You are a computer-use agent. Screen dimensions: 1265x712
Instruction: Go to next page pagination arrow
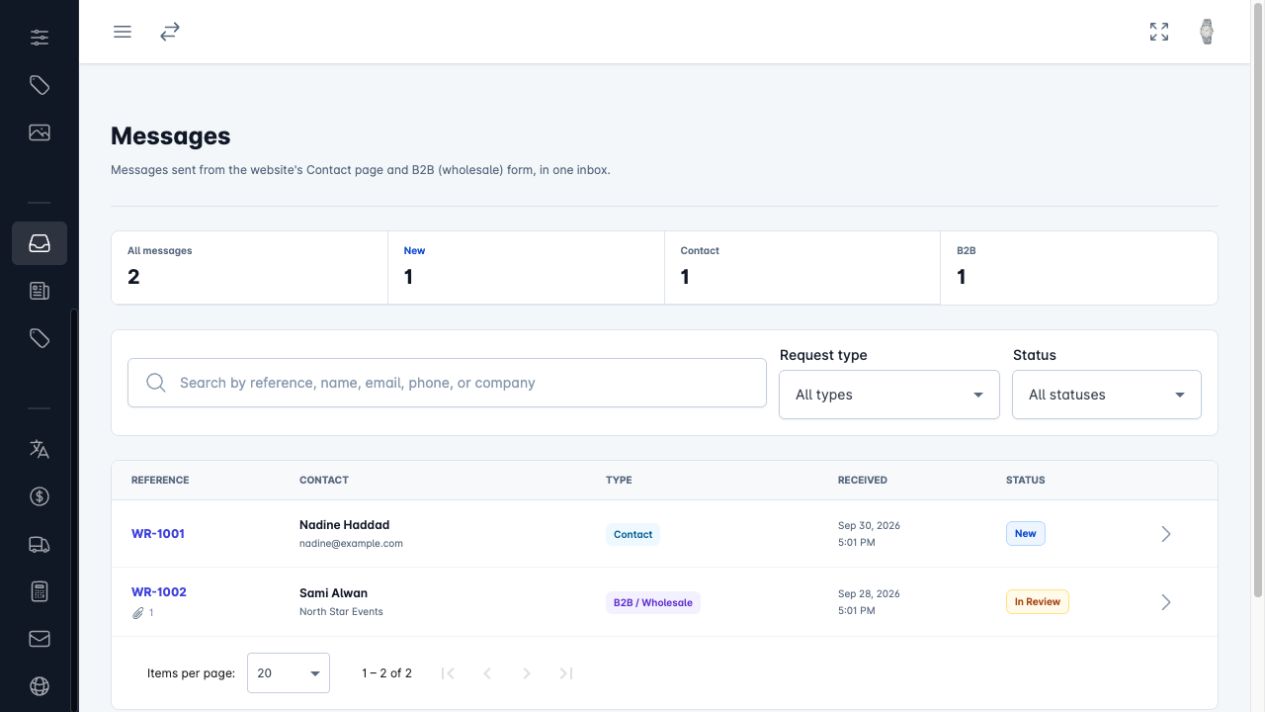[x=526, y=673]
